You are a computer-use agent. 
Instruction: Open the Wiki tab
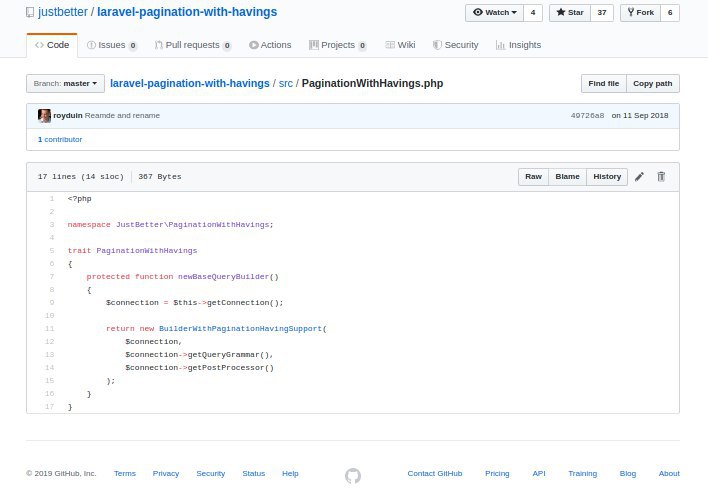(400, 45)
